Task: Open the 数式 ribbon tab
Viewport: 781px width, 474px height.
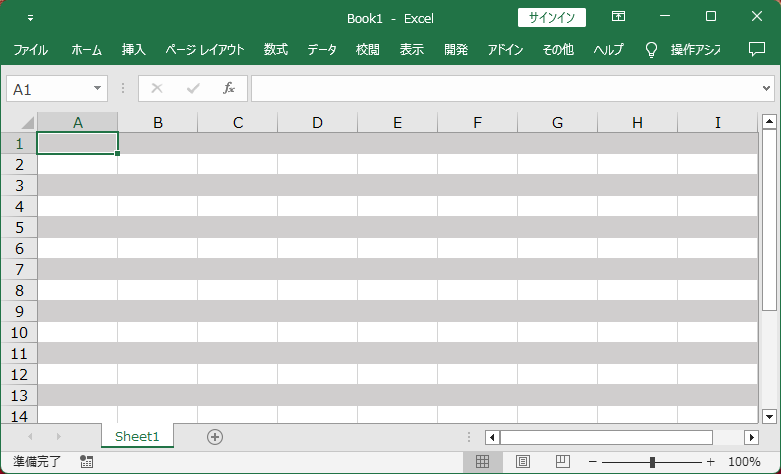Action: coord(276,49)
